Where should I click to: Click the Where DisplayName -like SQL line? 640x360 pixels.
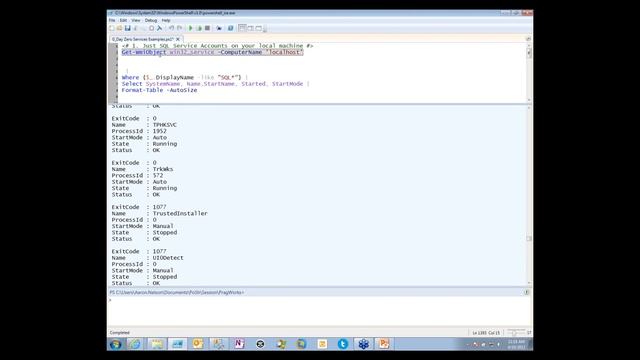click(184, 77)
